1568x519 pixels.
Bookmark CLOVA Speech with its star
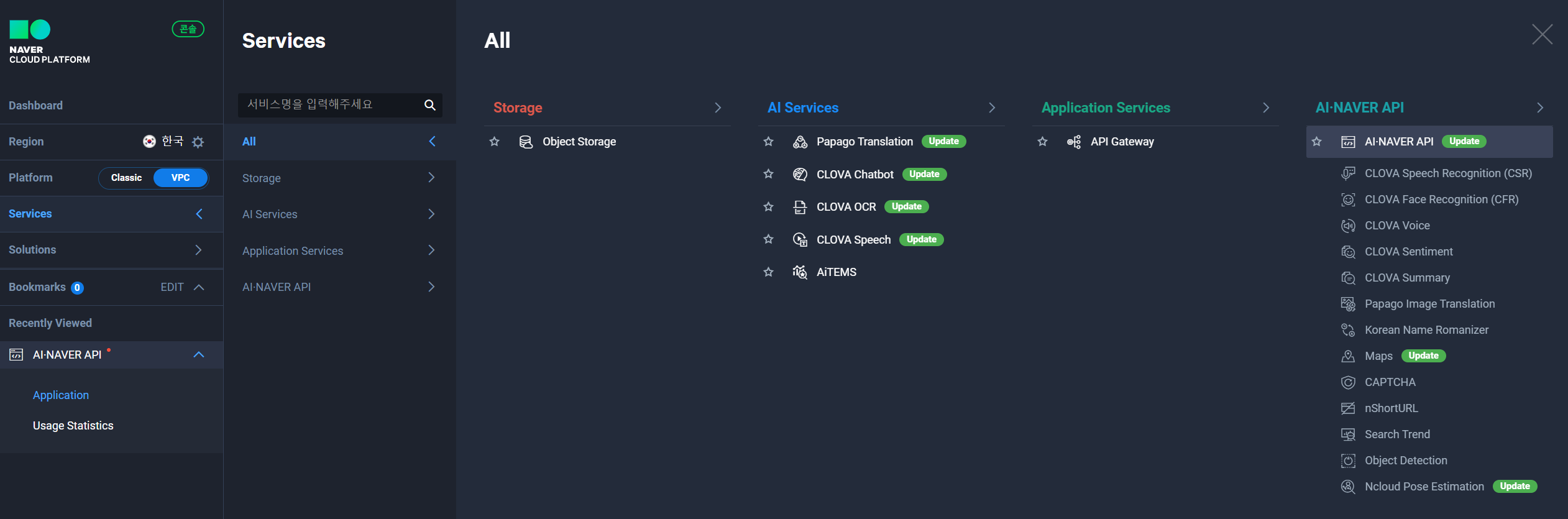[x=768, y=239]
